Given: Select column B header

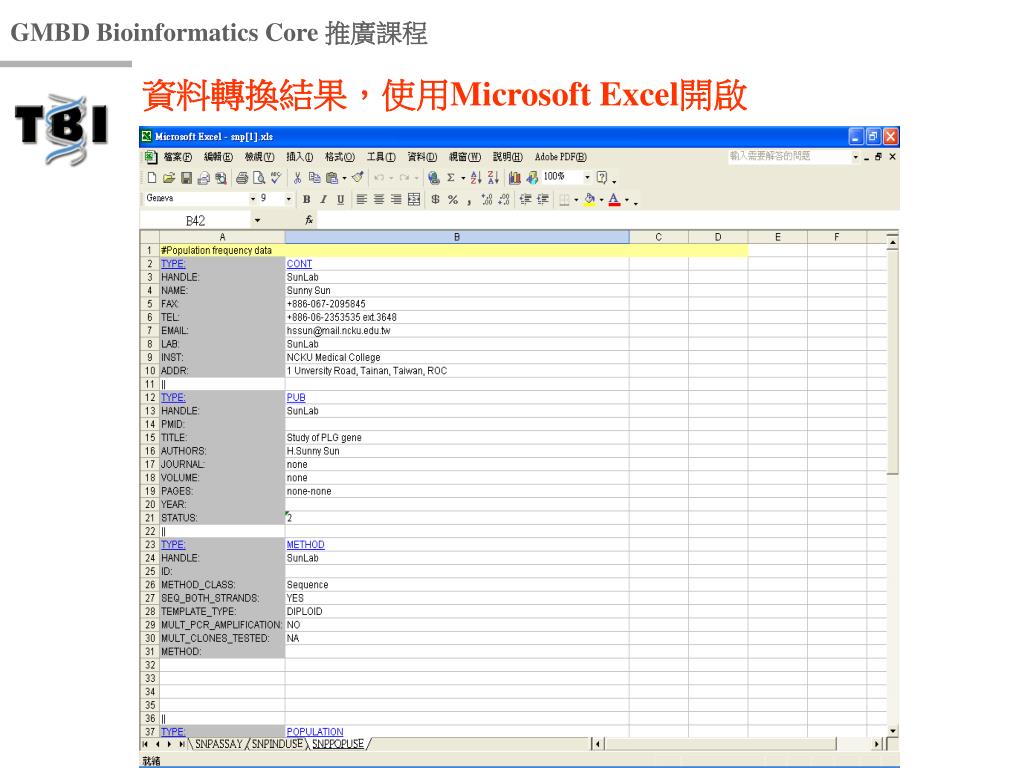Looking at the screenshot, I should 456,237.
